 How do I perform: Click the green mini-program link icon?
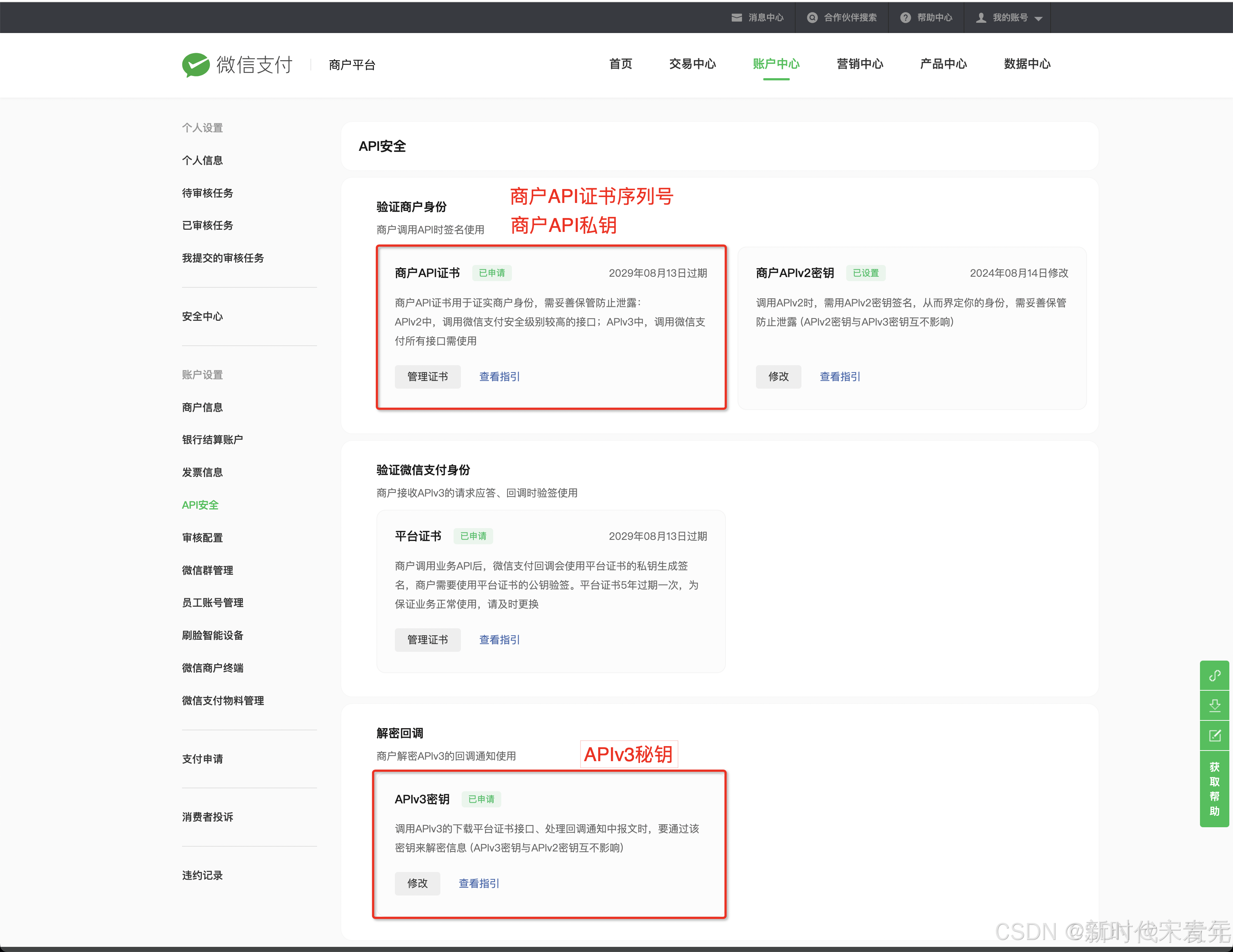pyautogui.click(x=1214, y=675)
